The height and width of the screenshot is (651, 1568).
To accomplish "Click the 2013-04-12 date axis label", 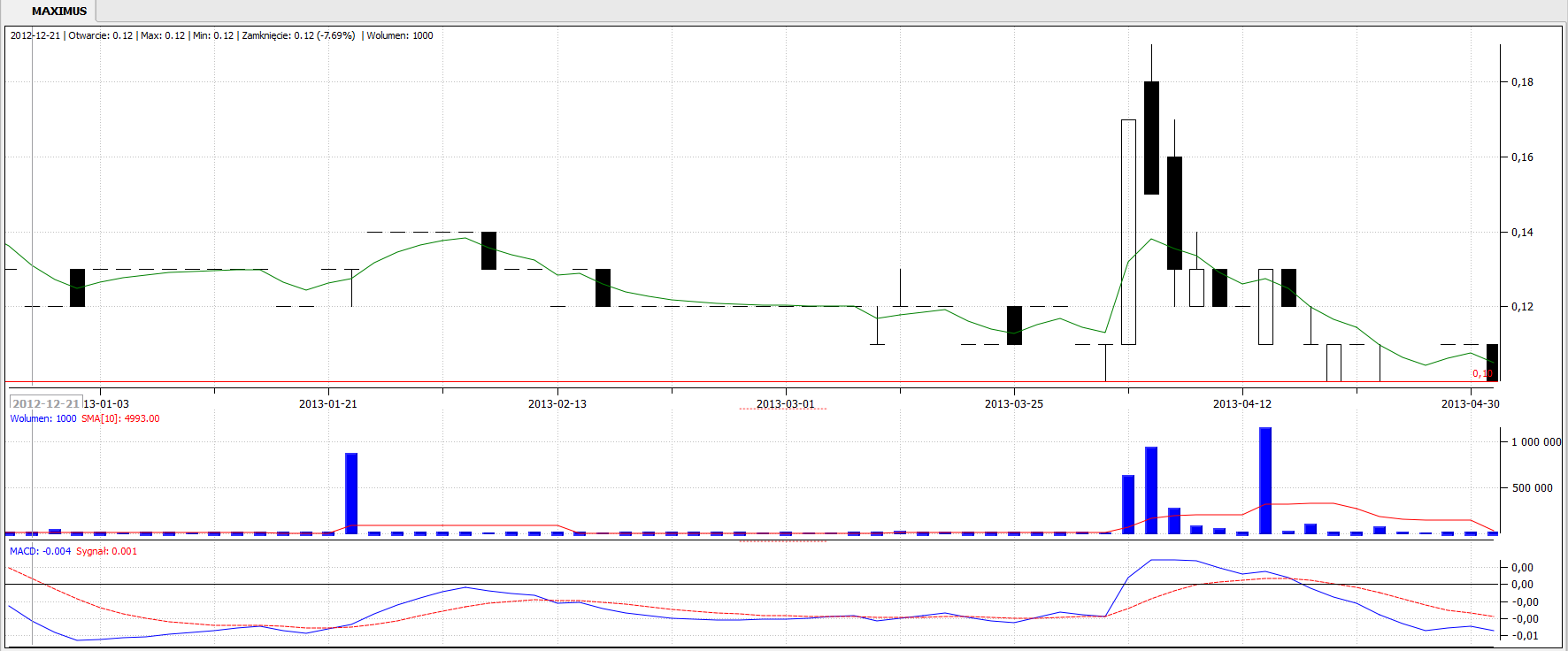I will [1241, 404].
